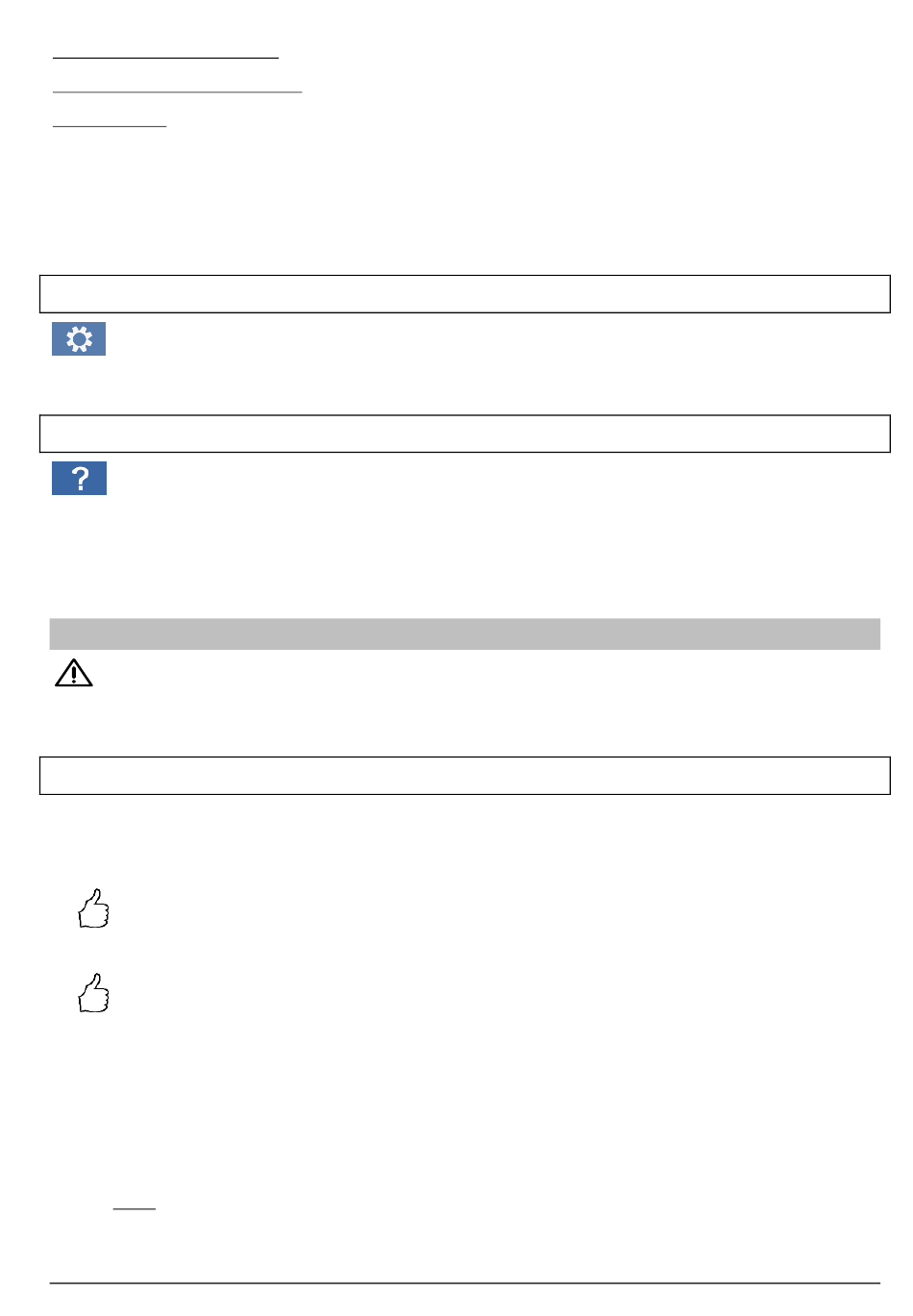Click the empty box above the question mark
Screen dimensions: 913x1316
click(x=464, y=434)
